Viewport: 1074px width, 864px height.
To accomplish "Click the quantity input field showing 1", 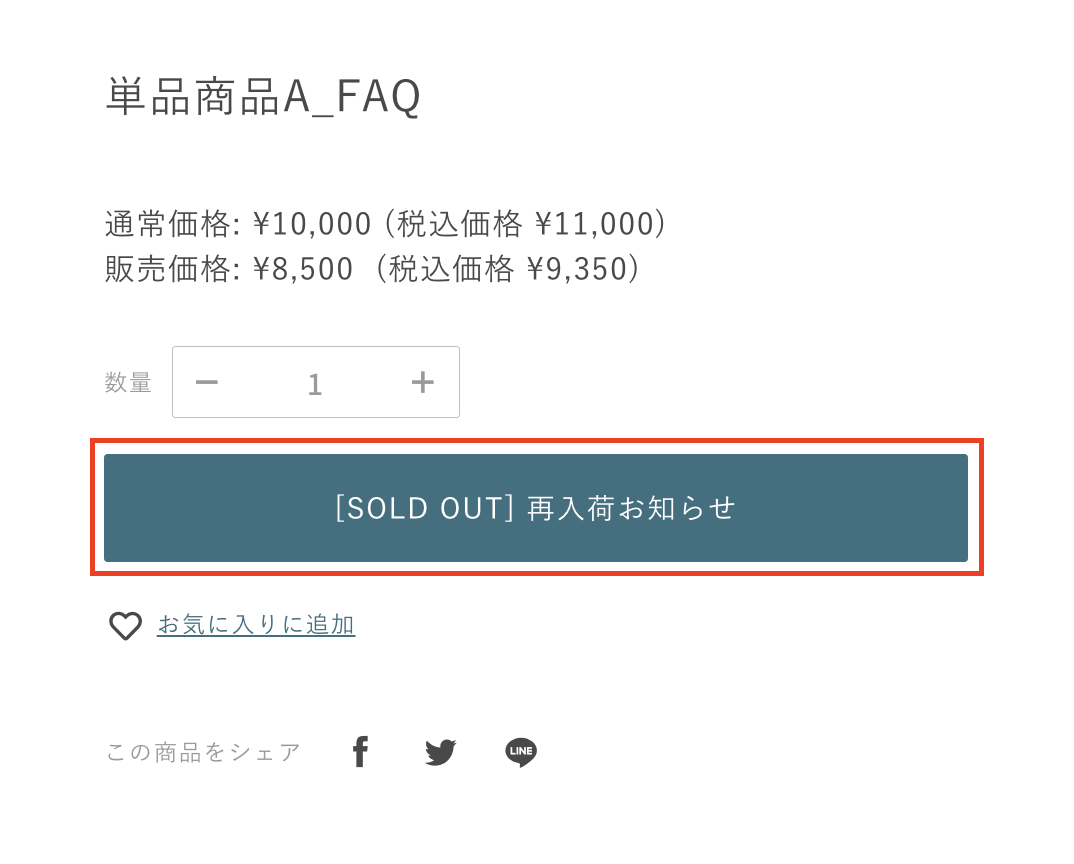I will tap(315, 383).
